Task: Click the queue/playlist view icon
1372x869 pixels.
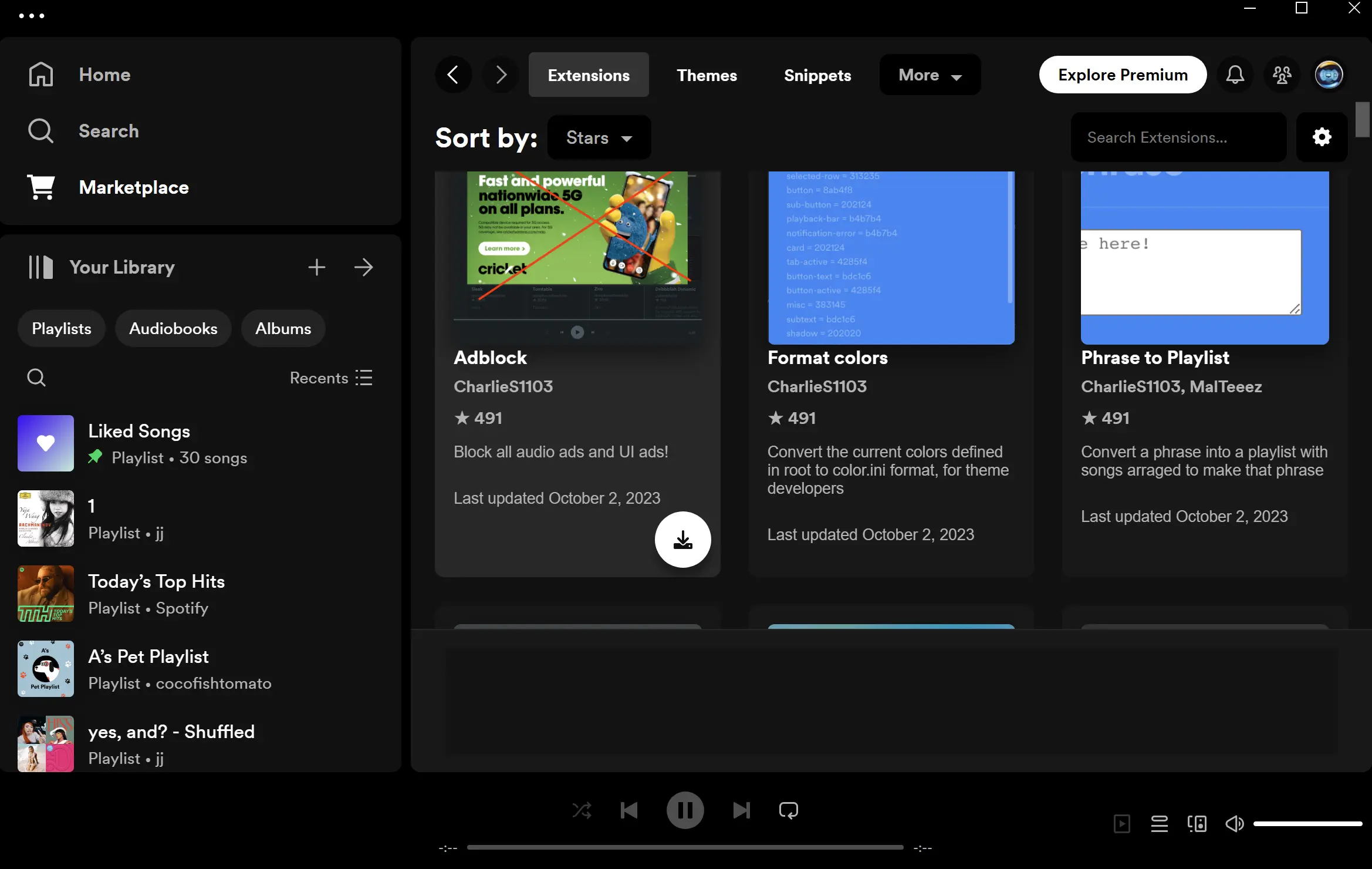Action: click(1158, 823)
